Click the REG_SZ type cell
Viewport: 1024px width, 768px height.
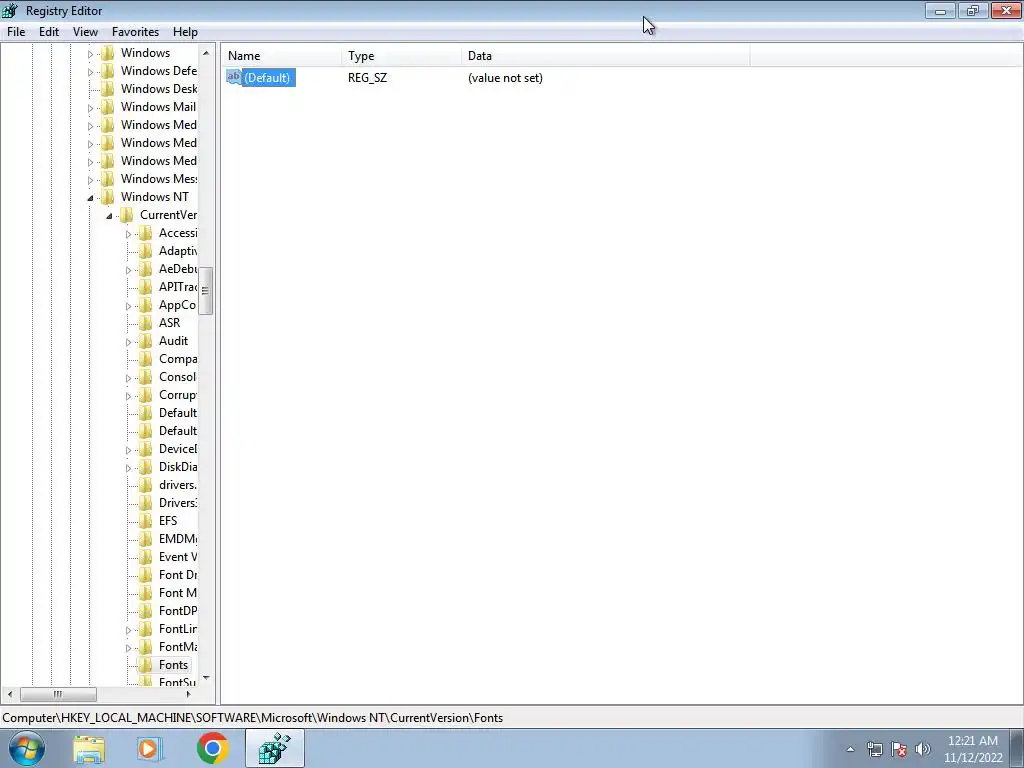click(x=367, y=78)
